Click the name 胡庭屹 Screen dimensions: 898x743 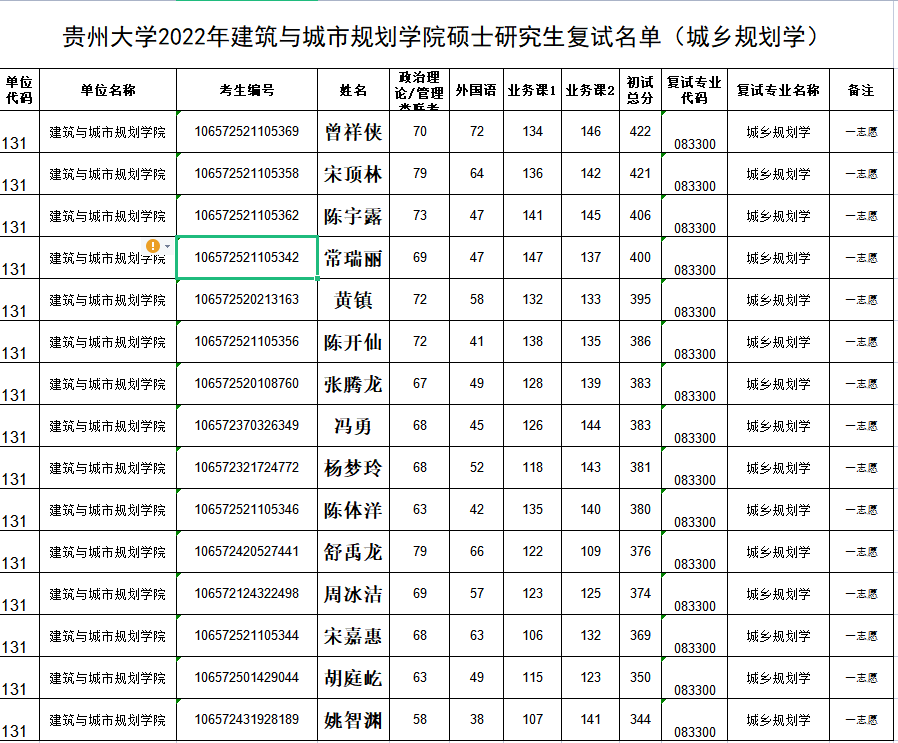pyautogui.click(x=353, y=678)
